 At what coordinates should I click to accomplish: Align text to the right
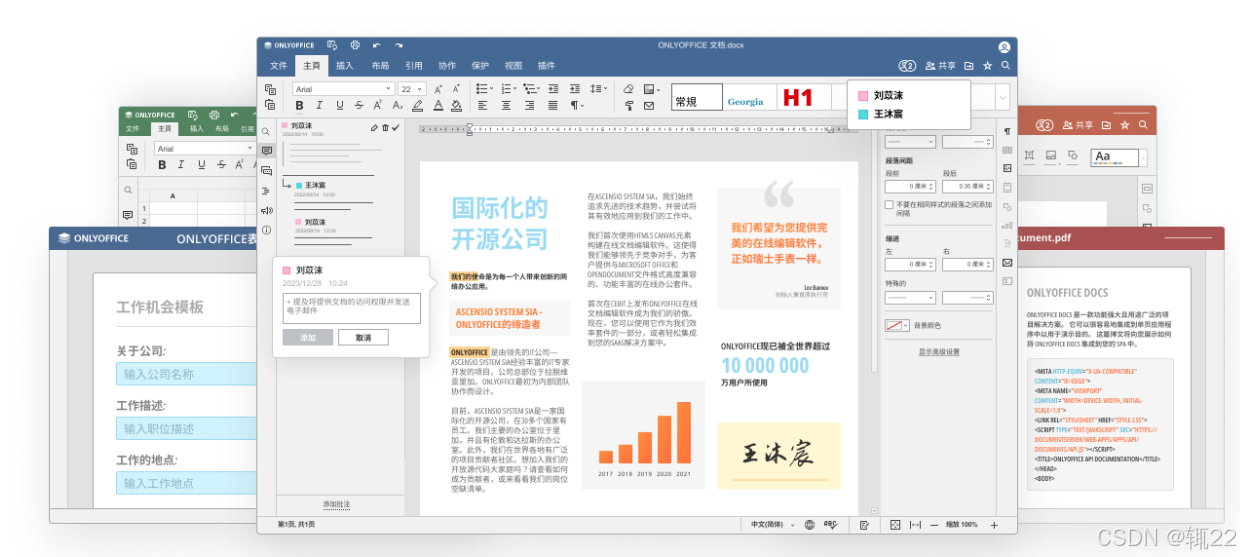pos(529,105)
